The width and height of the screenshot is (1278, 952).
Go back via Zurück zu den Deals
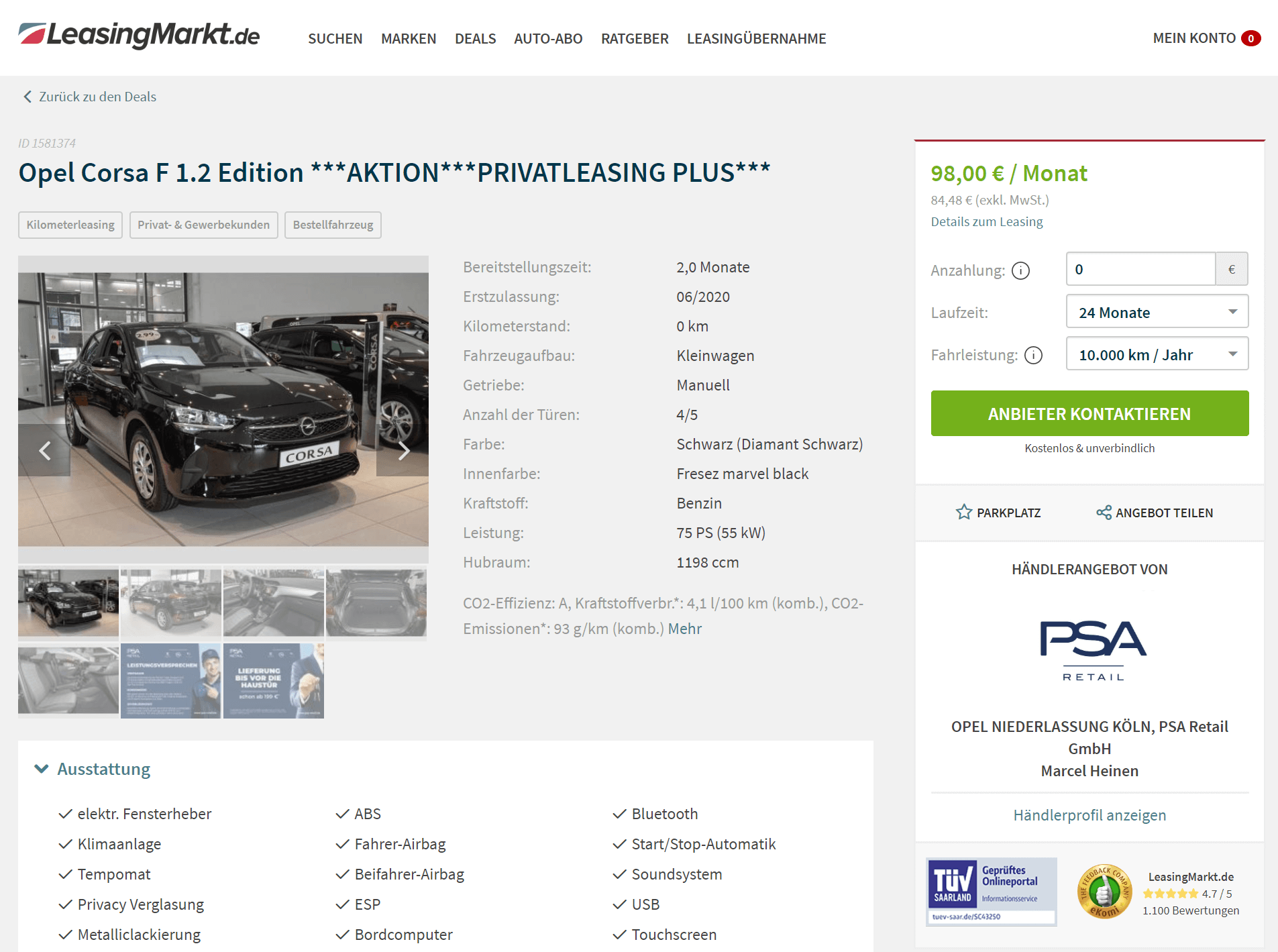pyautogui.click(x=90, y=97)
